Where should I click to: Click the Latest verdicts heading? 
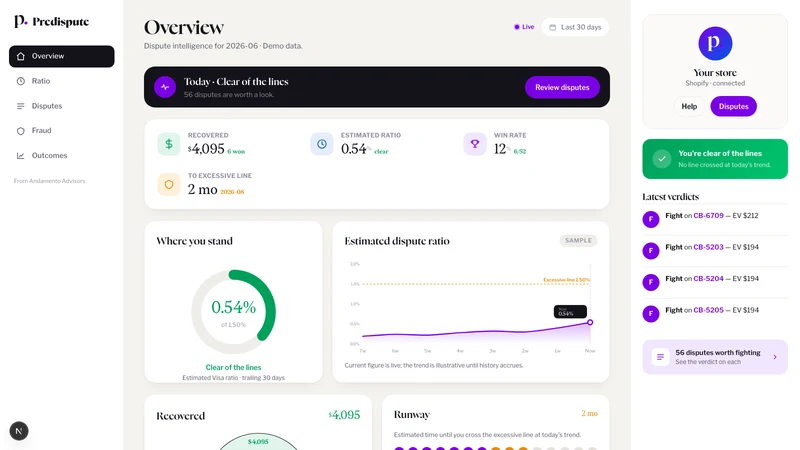click(x=670, y=197)
